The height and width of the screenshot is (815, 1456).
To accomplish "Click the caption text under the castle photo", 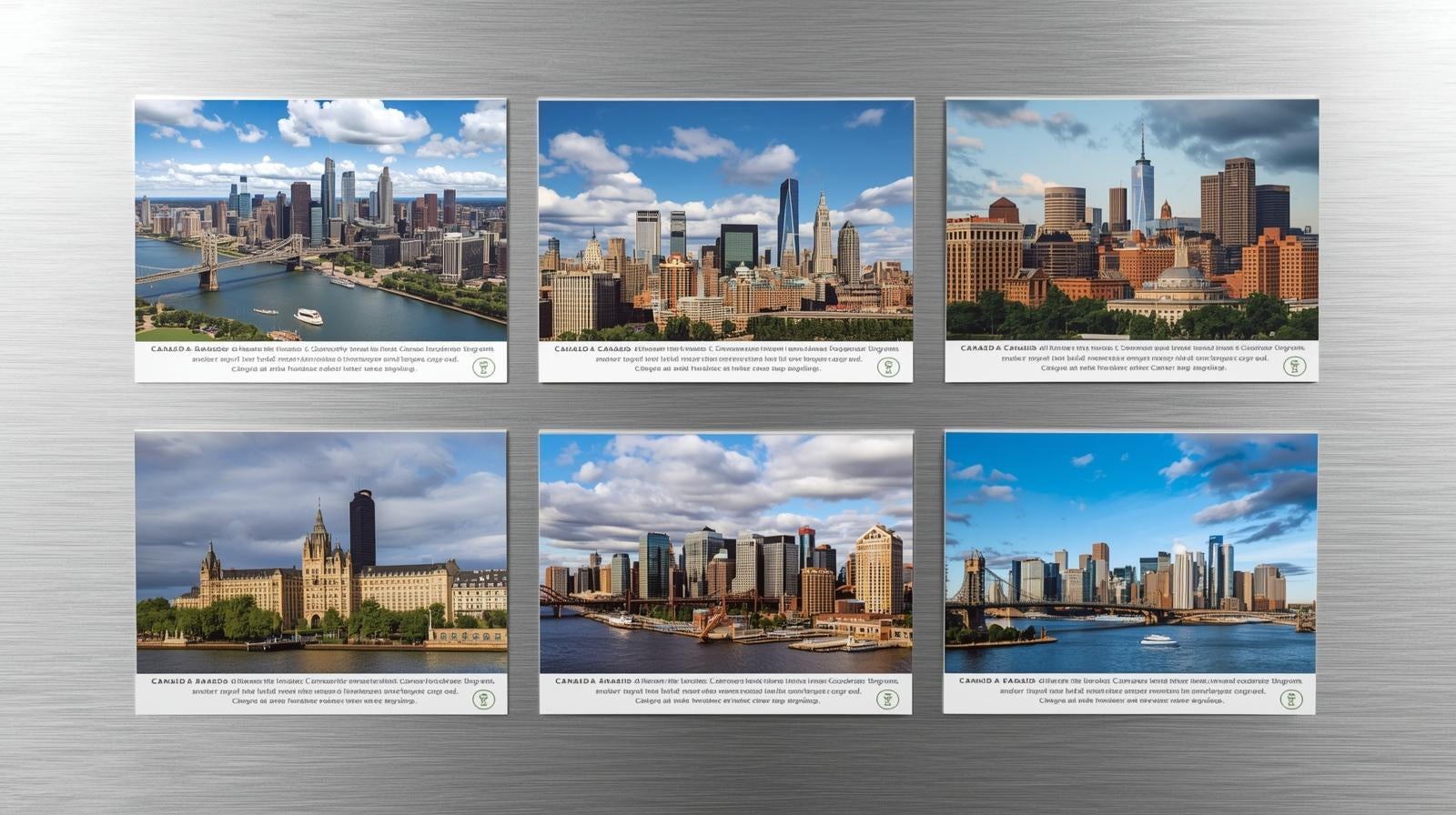I will 309,690.
